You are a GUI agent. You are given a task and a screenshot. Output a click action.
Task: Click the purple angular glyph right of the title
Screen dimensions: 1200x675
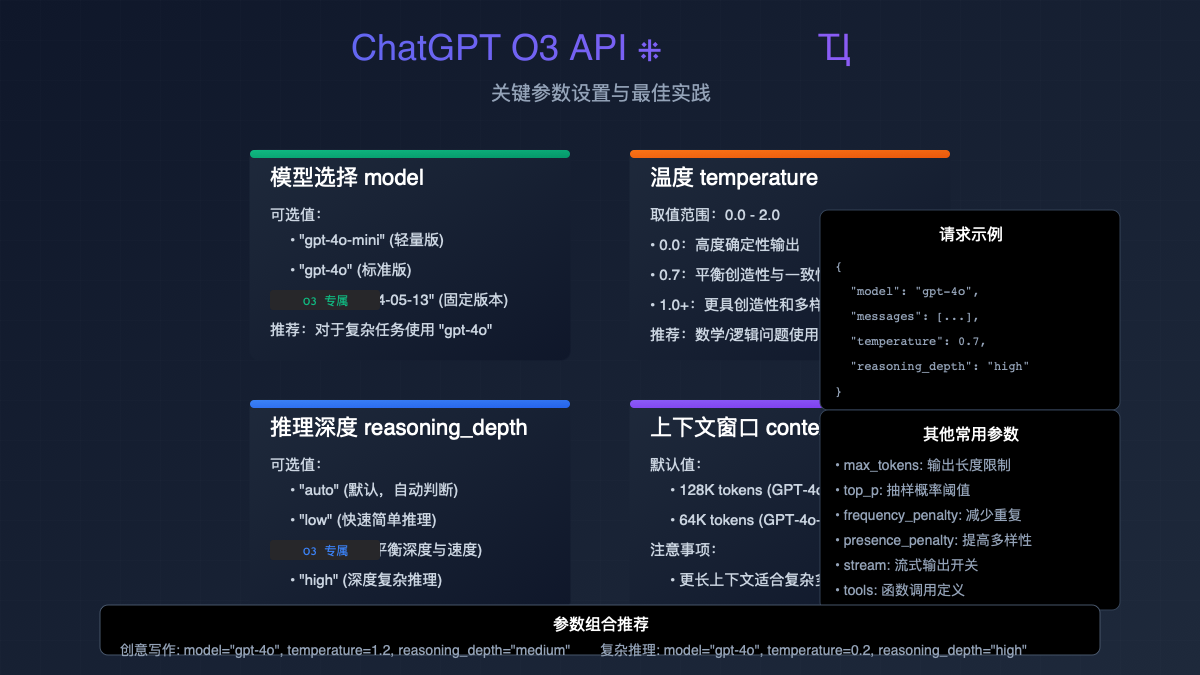pyautogui.click(x=833, y=49)
